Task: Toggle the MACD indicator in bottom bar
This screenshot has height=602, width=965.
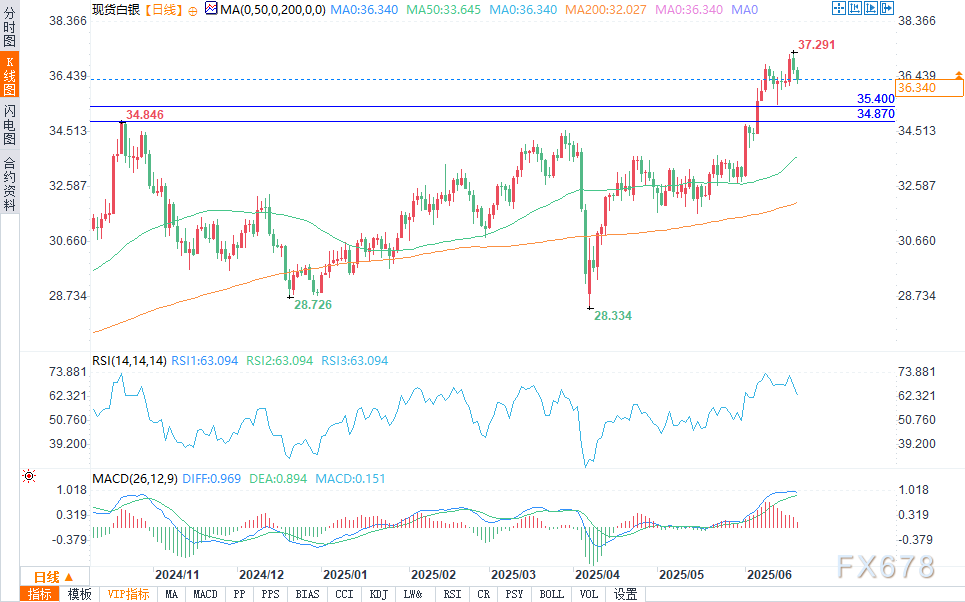Action: (x=205, y=594)
